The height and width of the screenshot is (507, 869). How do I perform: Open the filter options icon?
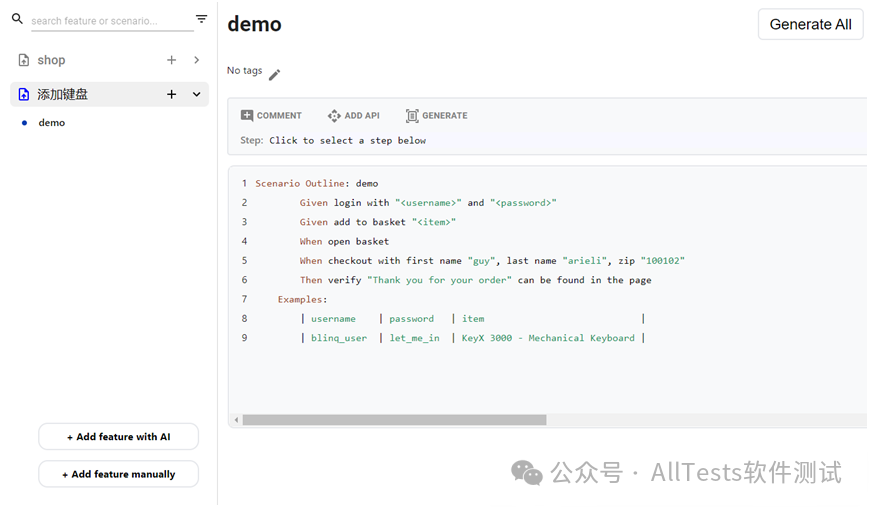pos(202,19)
